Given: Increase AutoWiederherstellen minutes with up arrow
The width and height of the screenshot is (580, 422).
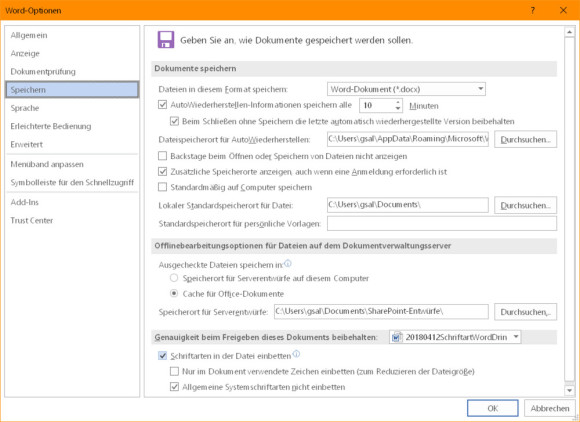Looking at the screenshot, I should [398, 102].
